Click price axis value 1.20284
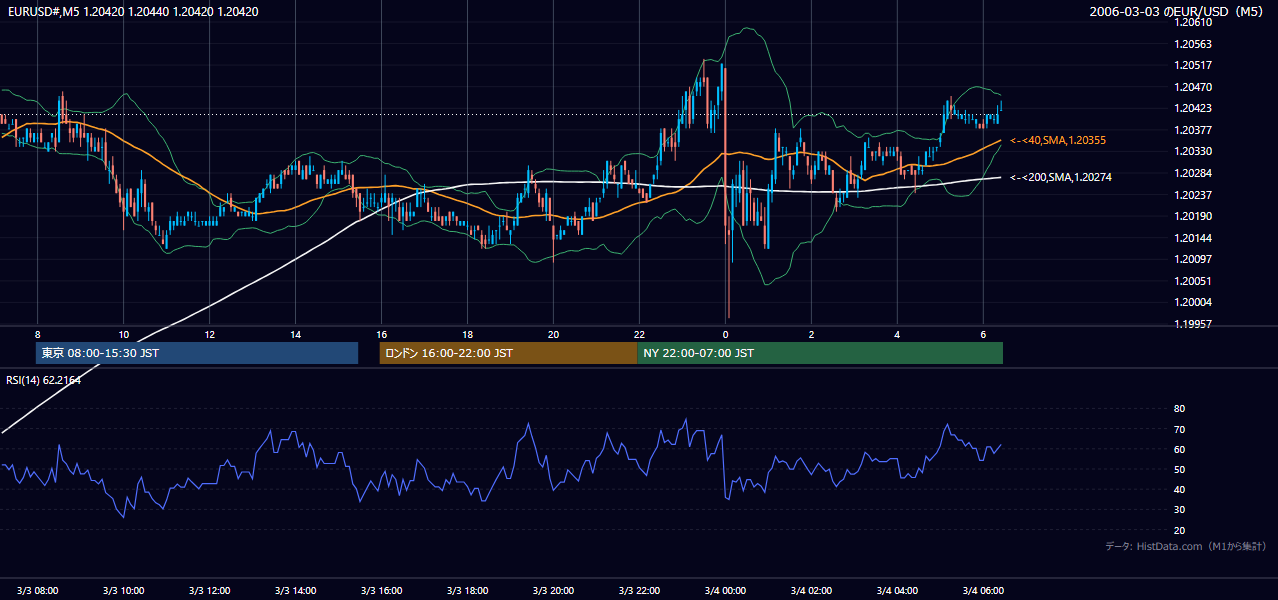 (1194, 173)
